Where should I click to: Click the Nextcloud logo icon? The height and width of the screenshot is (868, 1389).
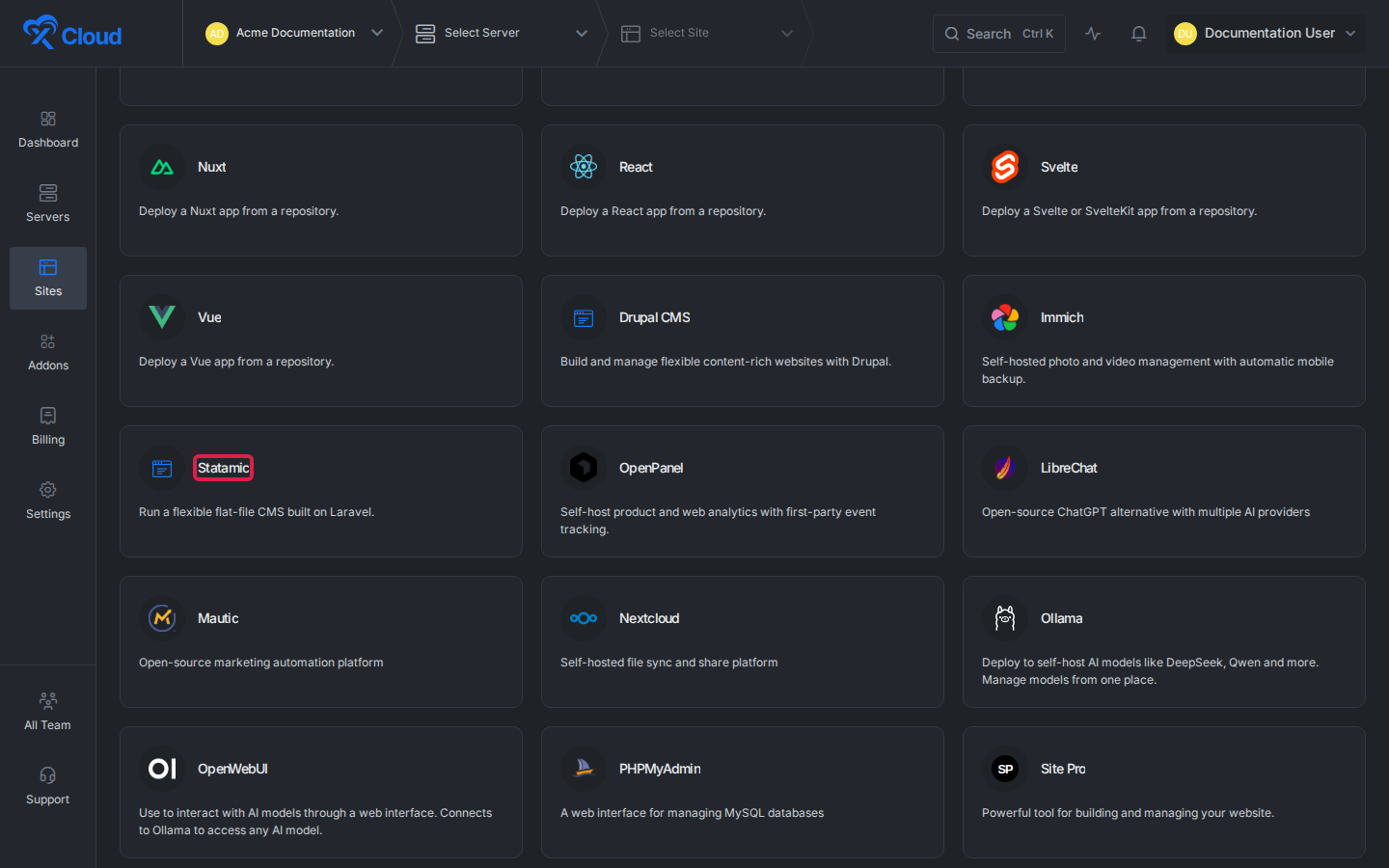tap(584, 618)
